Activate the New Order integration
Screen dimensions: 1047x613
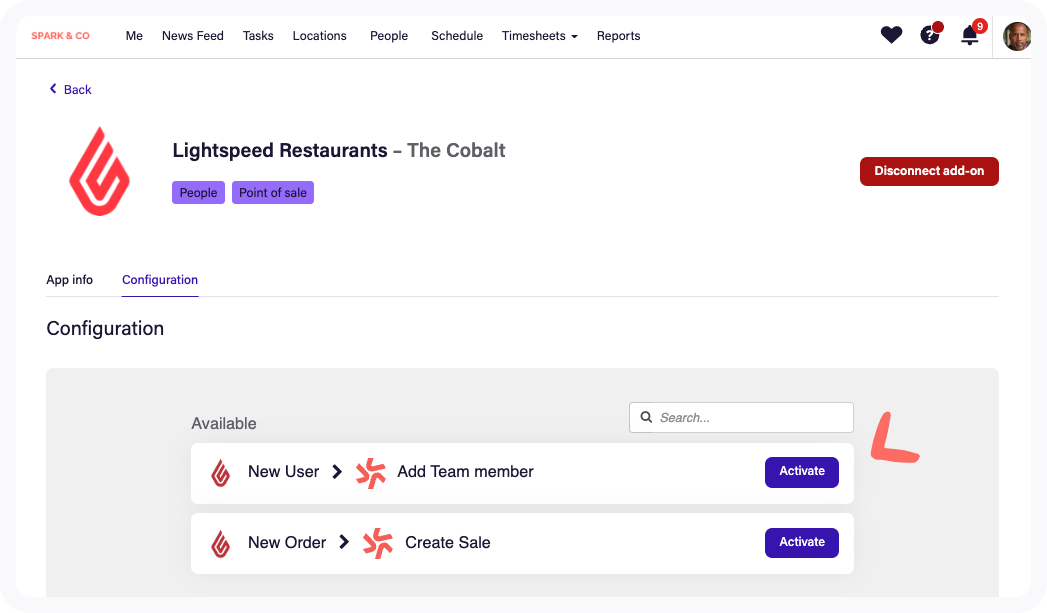coord(801,542)
